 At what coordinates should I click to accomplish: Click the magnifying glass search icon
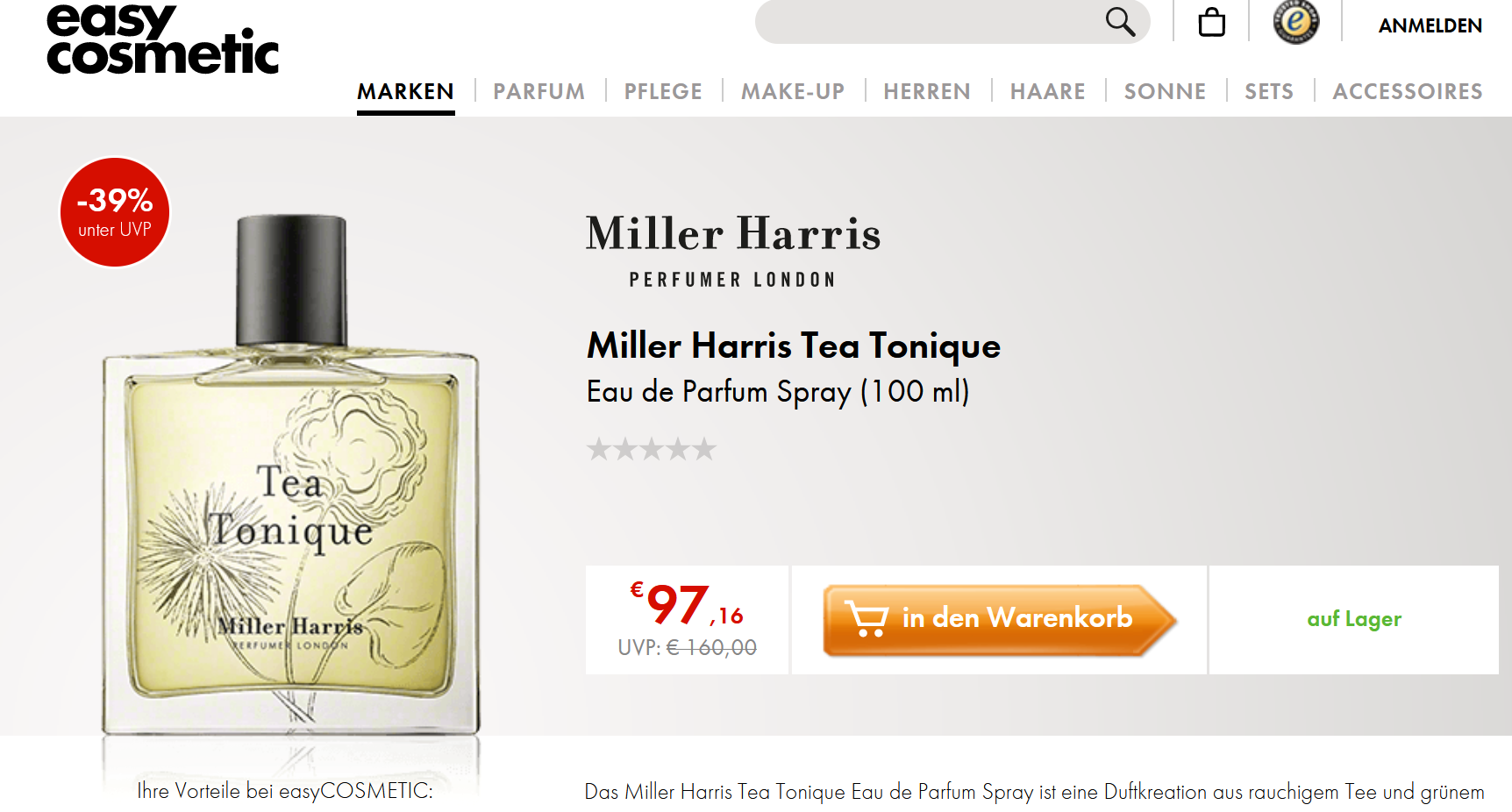coord(1120,22)
